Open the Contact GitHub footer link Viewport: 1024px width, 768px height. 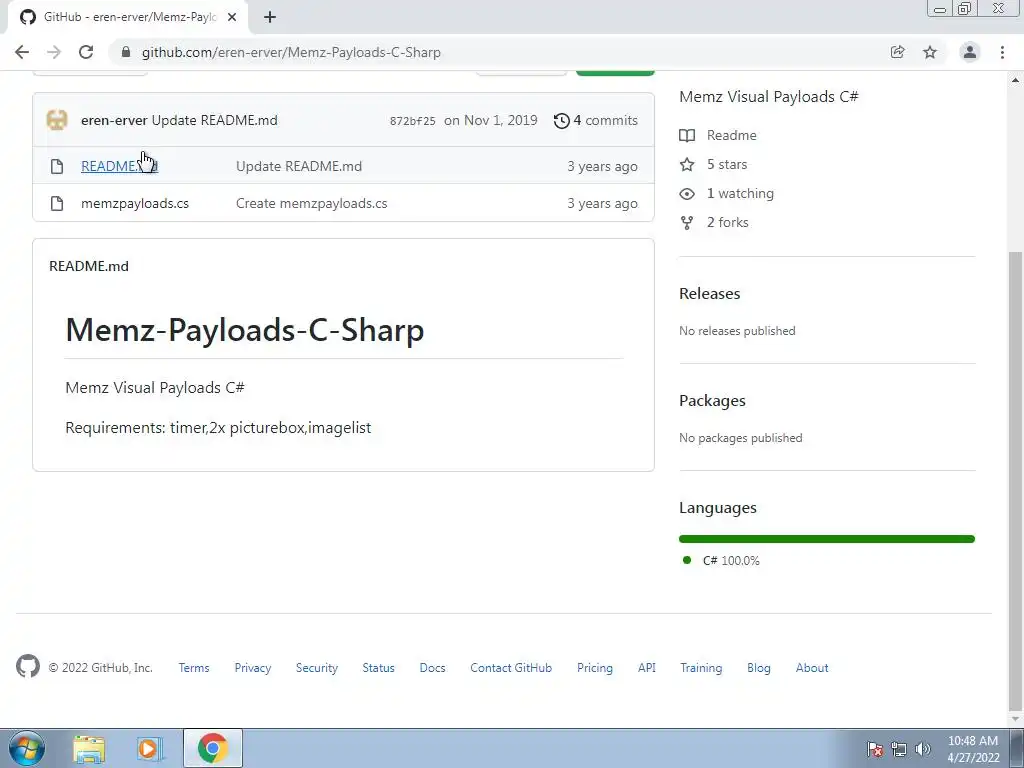coord(511,667)
